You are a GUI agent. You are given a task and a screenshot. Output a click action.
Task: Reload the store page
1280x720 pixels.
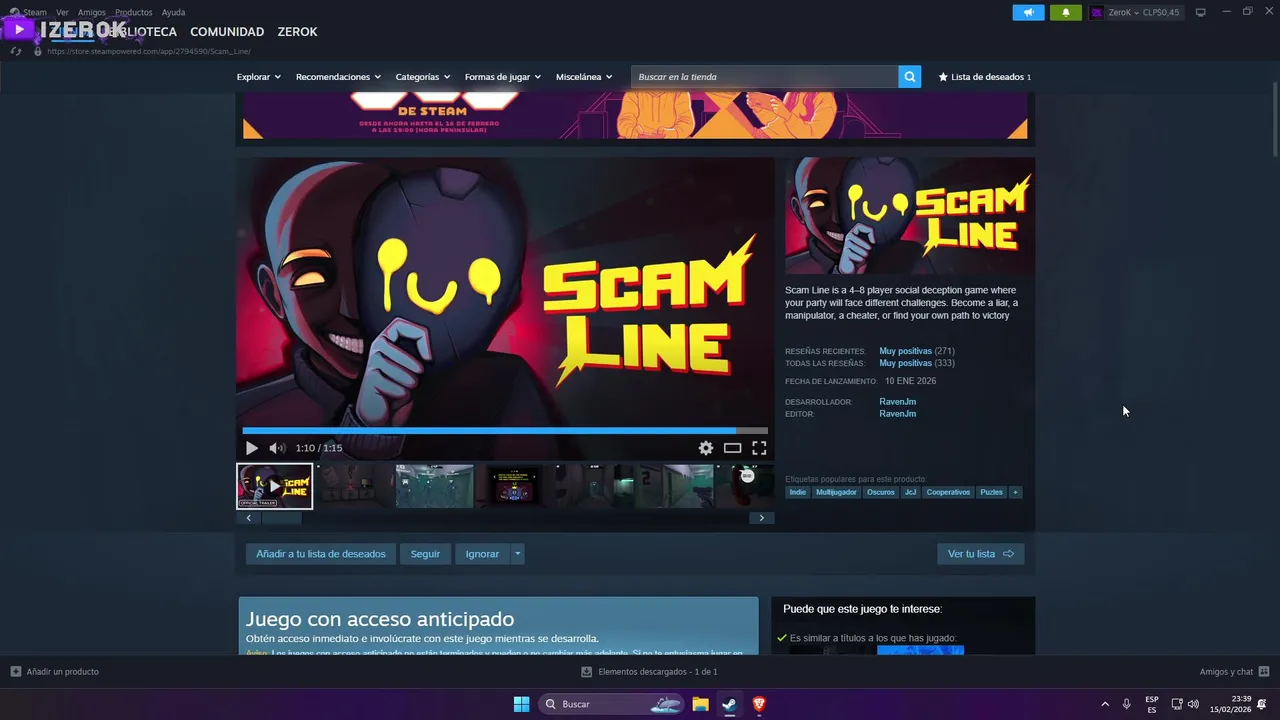point(16,51)
